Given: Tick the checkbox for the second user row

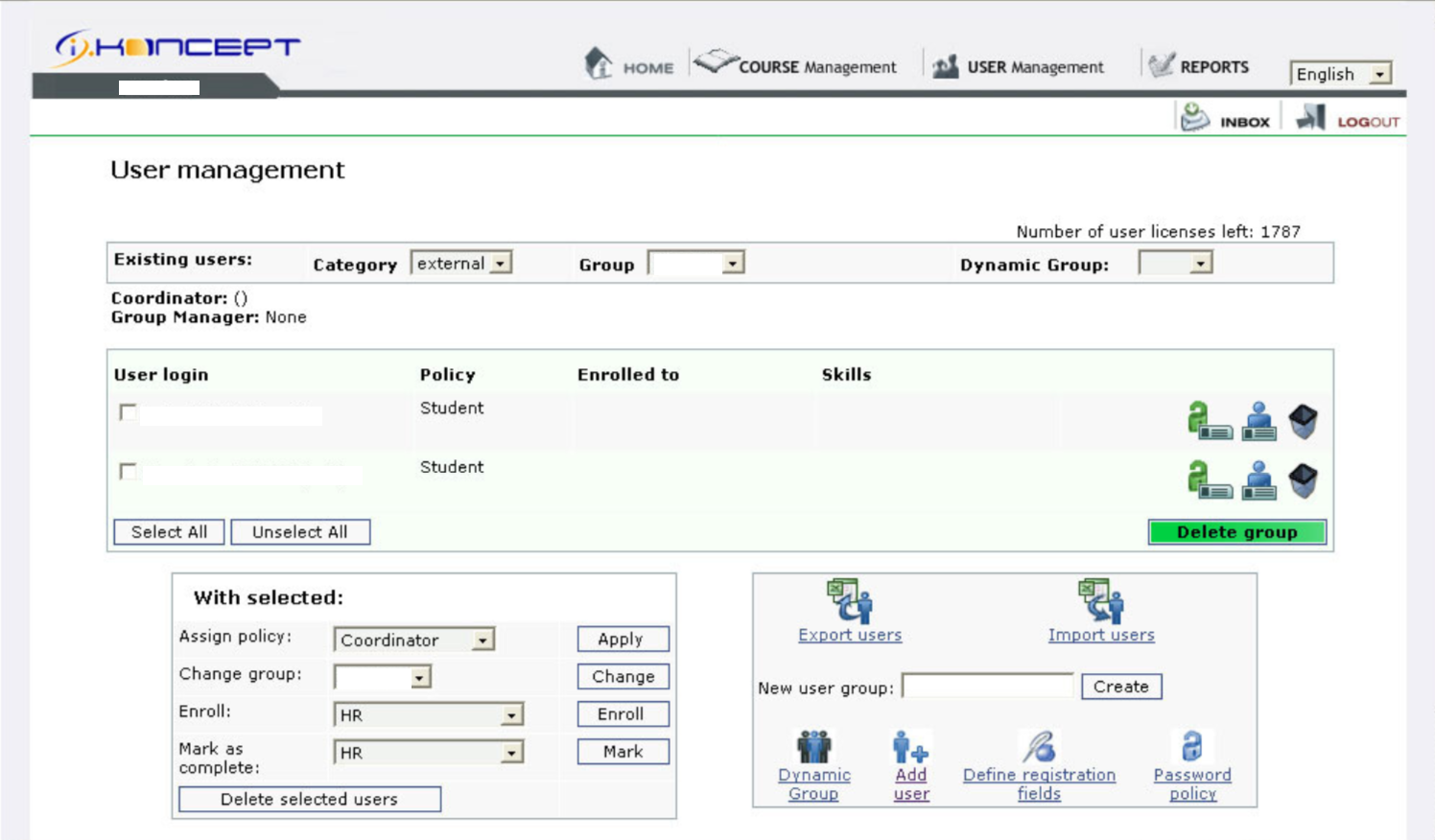Looking at the screenshot, I should click(x=128, y=472).
